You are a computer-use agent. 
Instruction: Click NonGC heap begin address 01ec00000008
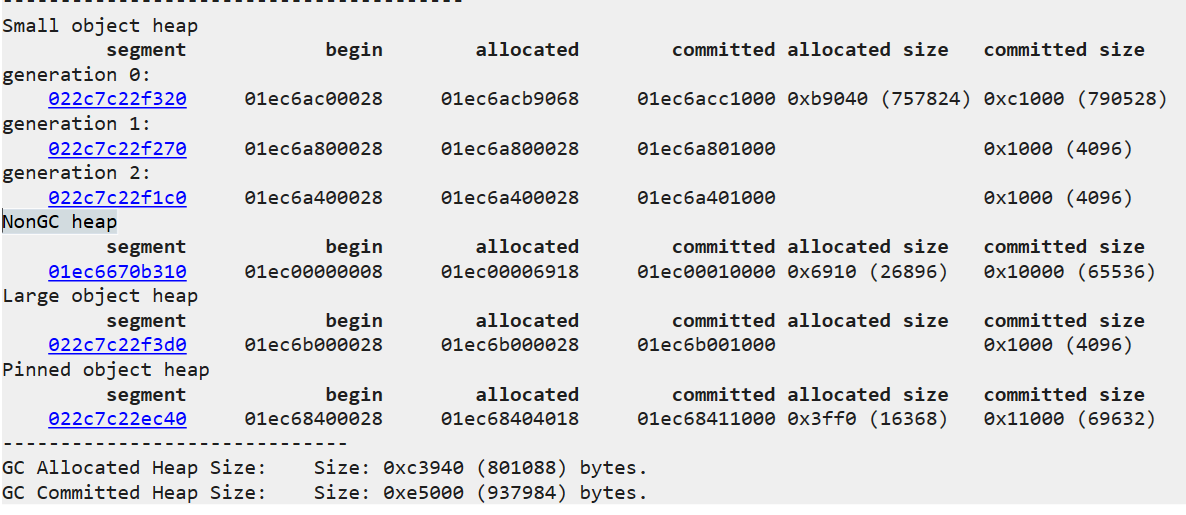click(x=313, y=271)
